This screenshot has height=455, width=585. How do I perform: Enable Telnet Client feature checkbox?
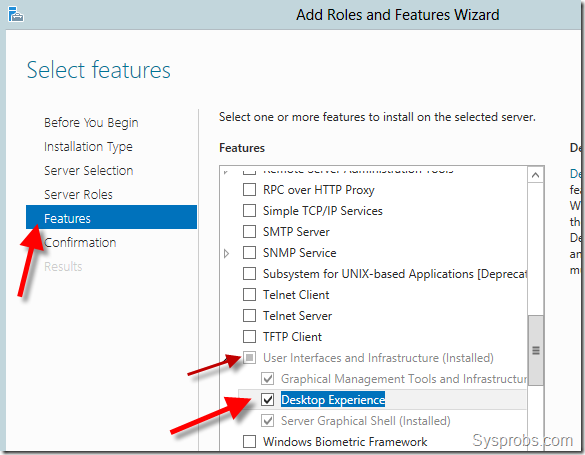[249, 294]
